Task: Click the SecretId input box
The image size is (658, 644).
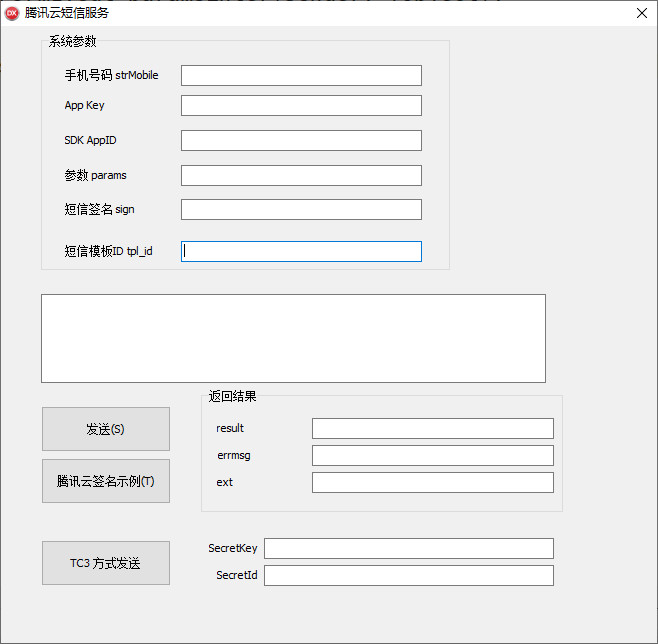Action: [409, 576]
